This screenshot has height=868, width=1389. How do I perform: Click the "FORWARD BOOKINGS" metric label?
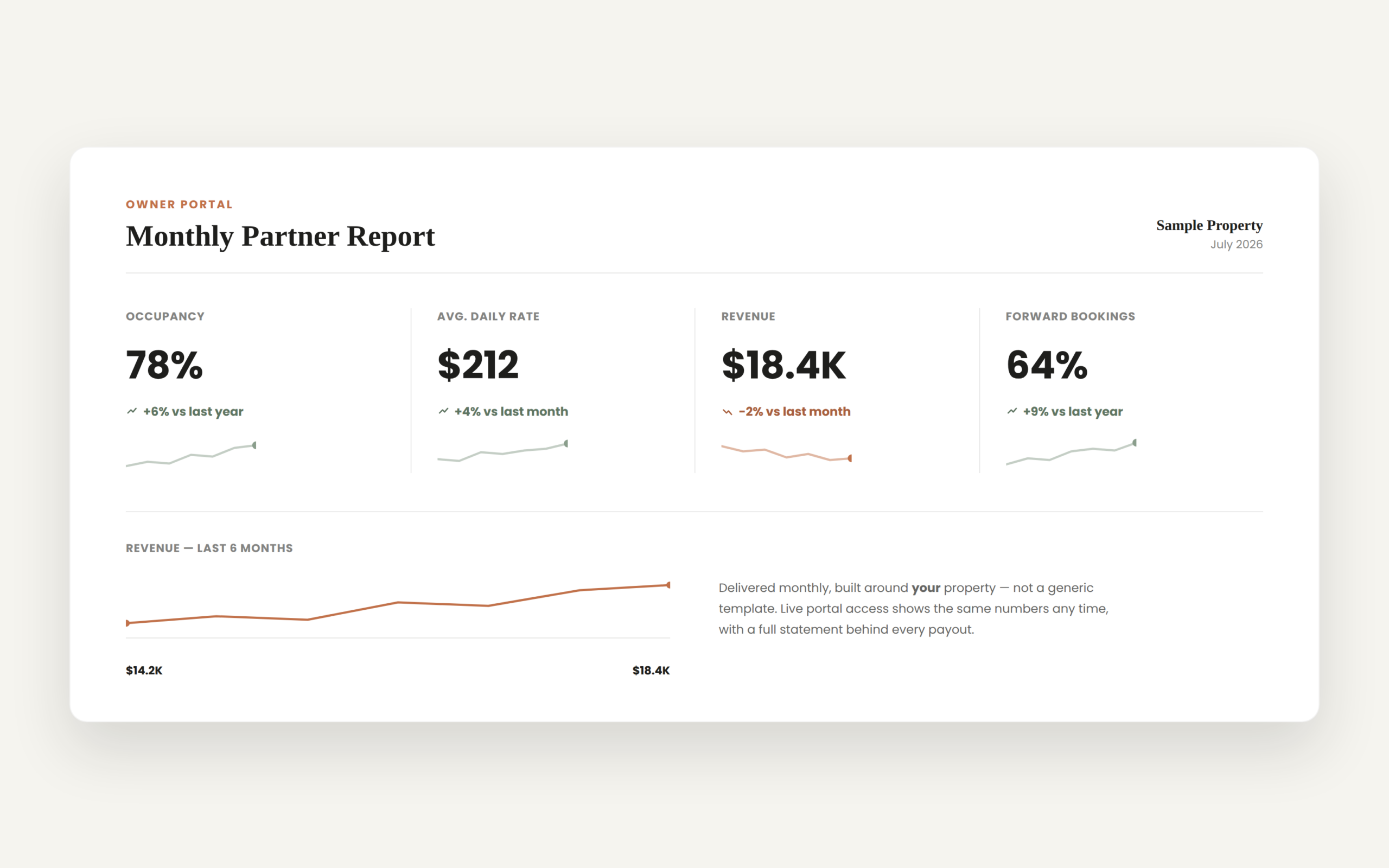(1071, 316)
